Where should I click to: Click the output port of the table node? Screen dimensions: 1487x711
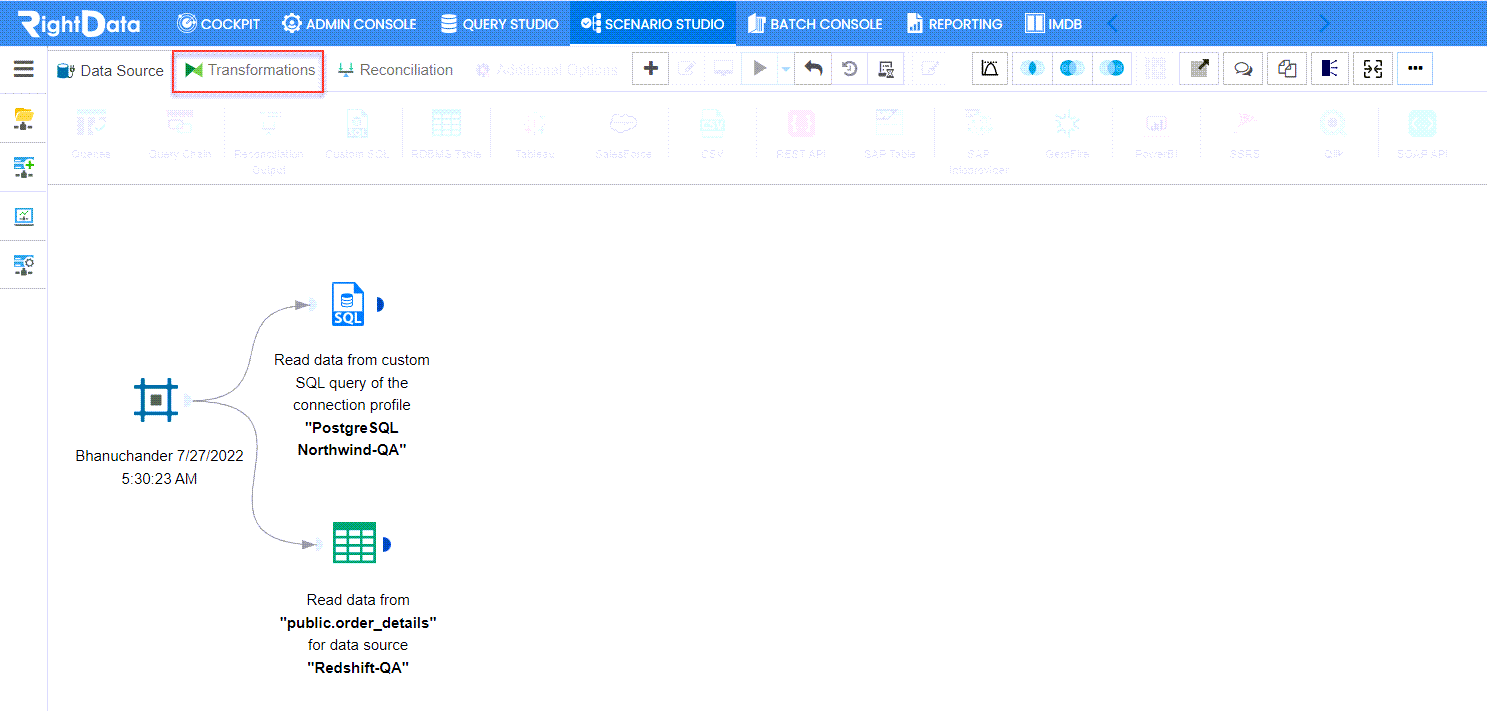(386, 544)
